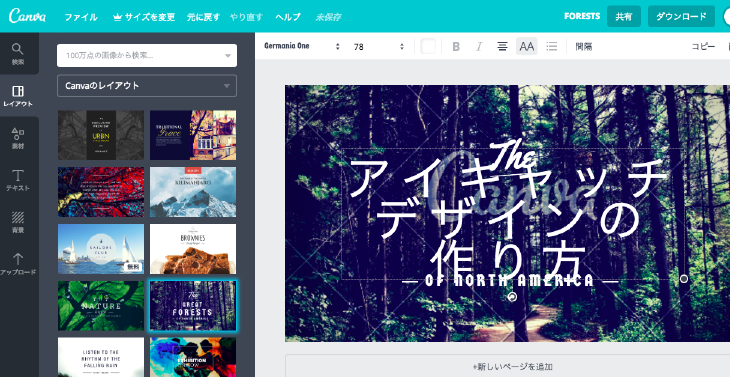Viewport: 730px width, 377px height.
Task: Click the ダウンロード button
Action: pyautogui.click(x=681, y=16)
